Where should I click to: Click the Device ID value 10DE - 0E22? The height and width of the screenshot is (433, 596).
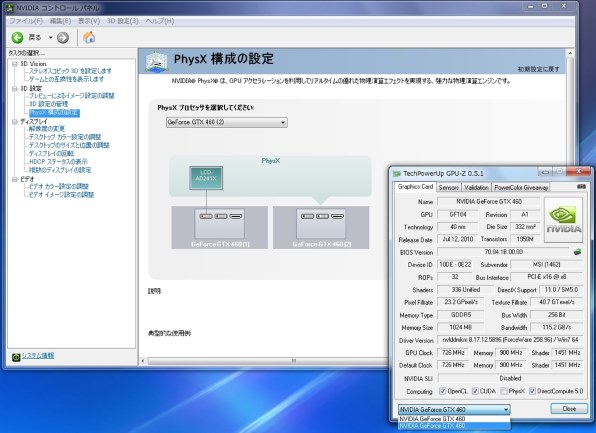pyautogui.click(x=455, y=265)
